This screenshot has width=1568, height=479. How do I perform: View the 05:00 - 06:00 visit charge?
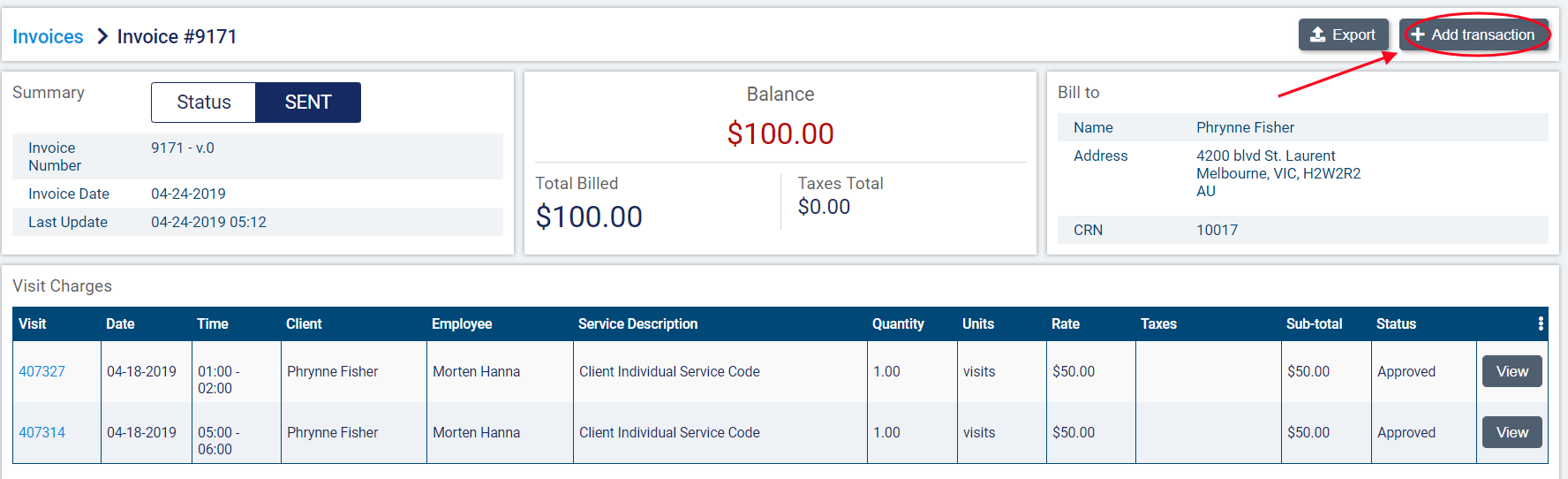click(1511, 432)
